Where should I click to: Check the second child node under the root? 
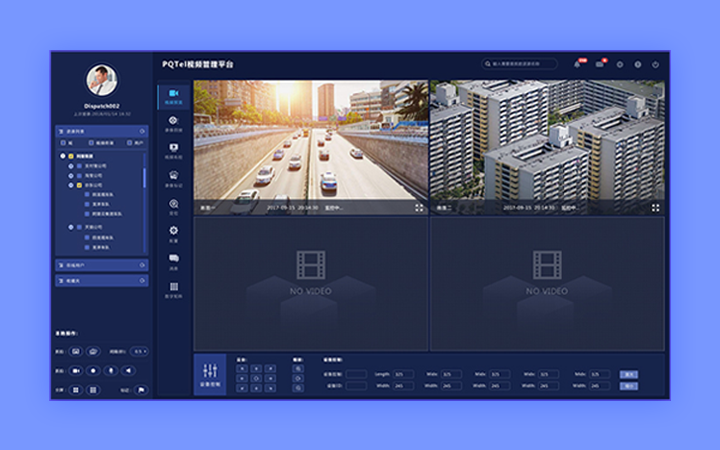pyautogui.click(x=79, y=175)
